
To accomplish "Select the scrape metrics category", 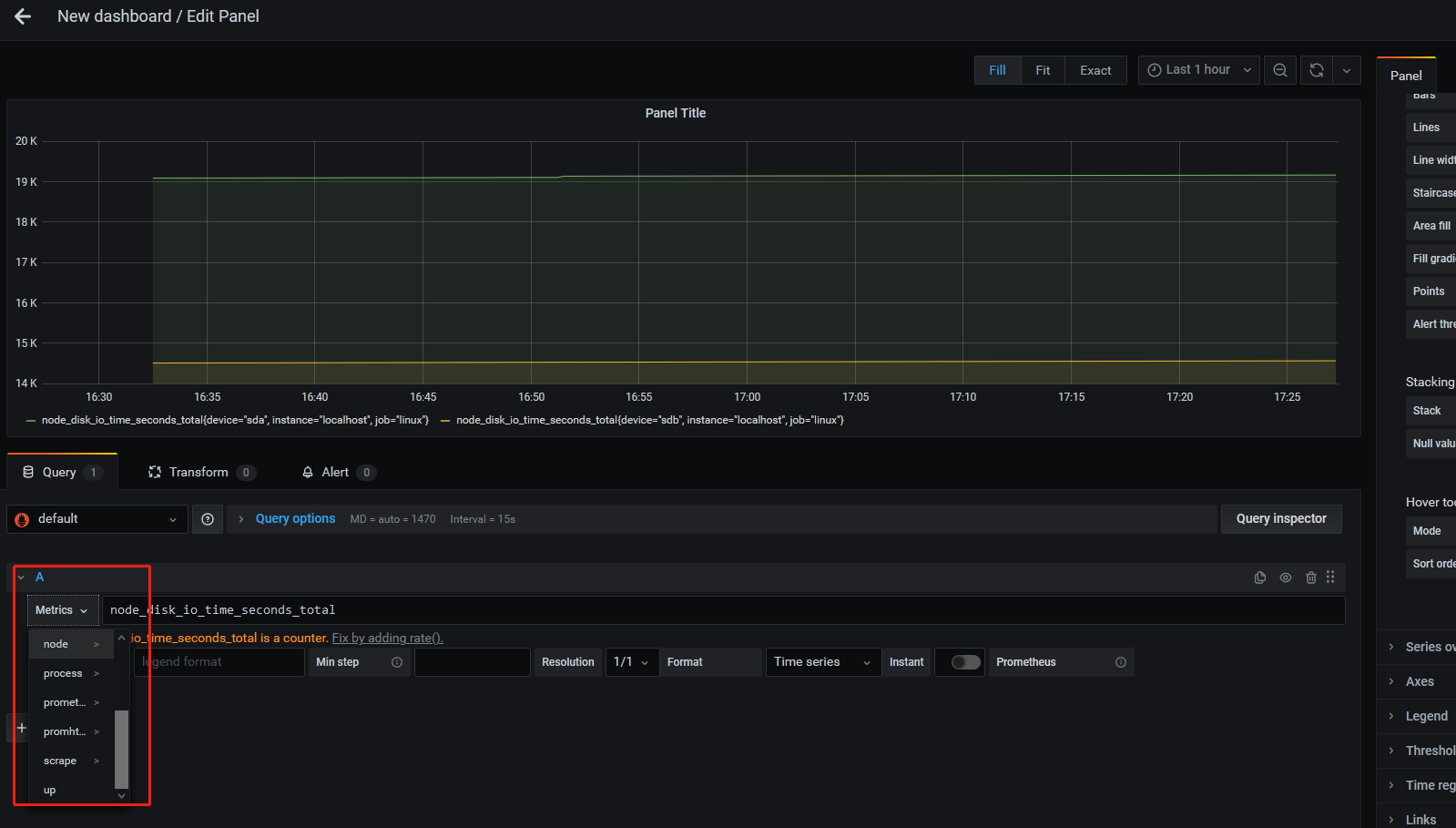I will (x=71, y=761).
